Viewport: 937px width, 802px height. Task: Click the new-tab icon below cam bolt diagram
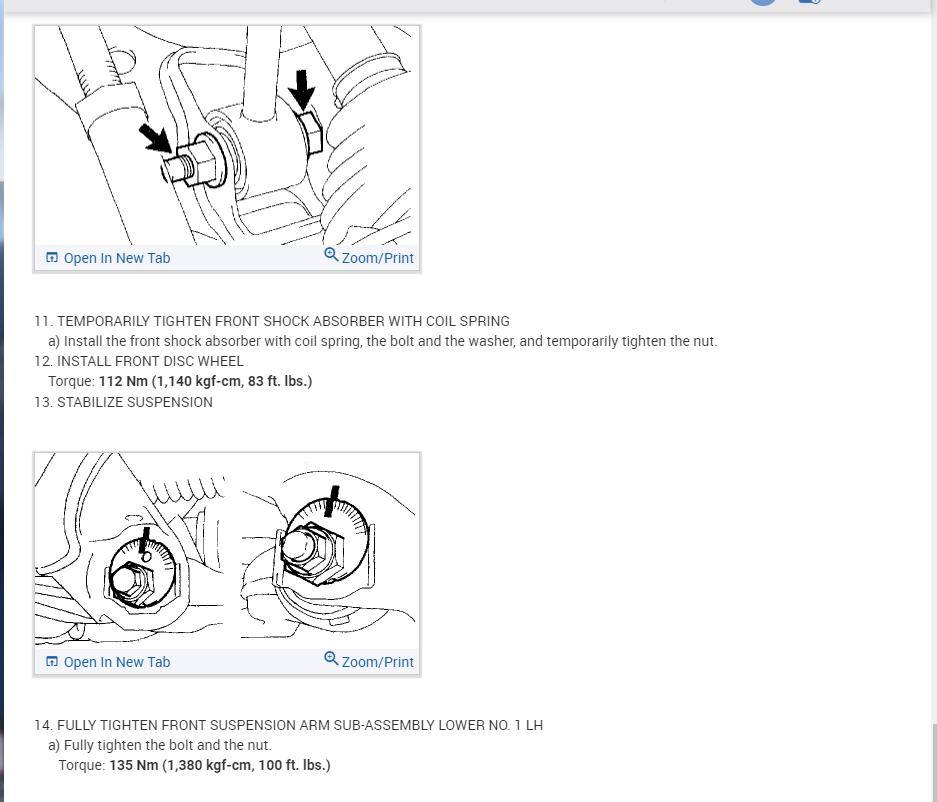[52, 662]
